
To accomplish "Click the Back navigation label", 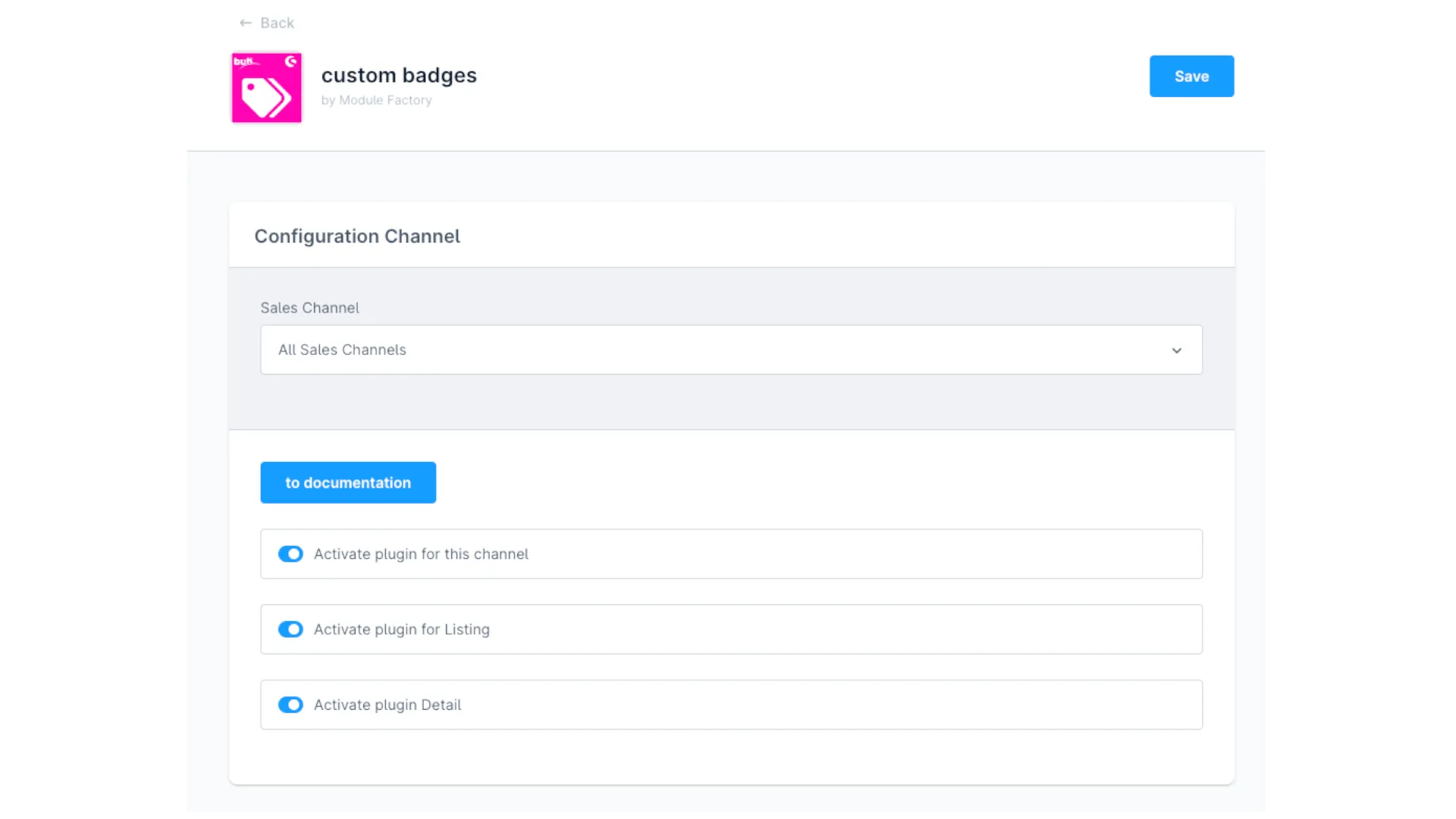I will point(277,23).
